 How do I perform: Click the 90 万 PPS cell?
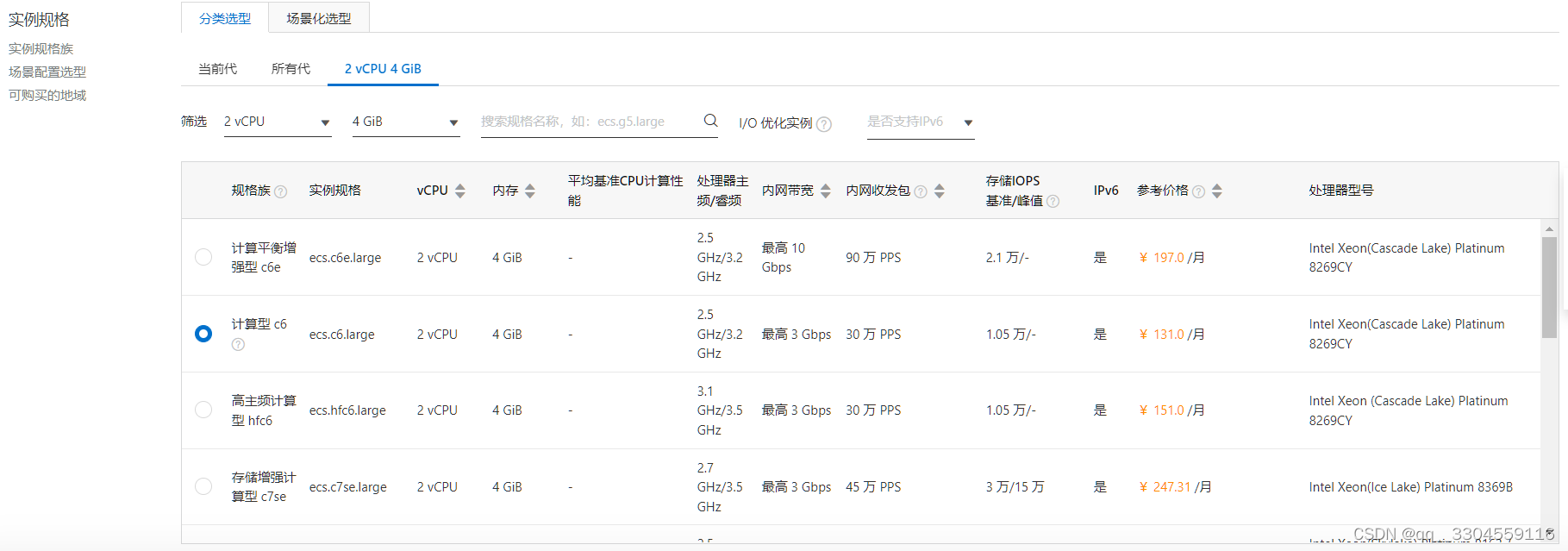[873, 257]
